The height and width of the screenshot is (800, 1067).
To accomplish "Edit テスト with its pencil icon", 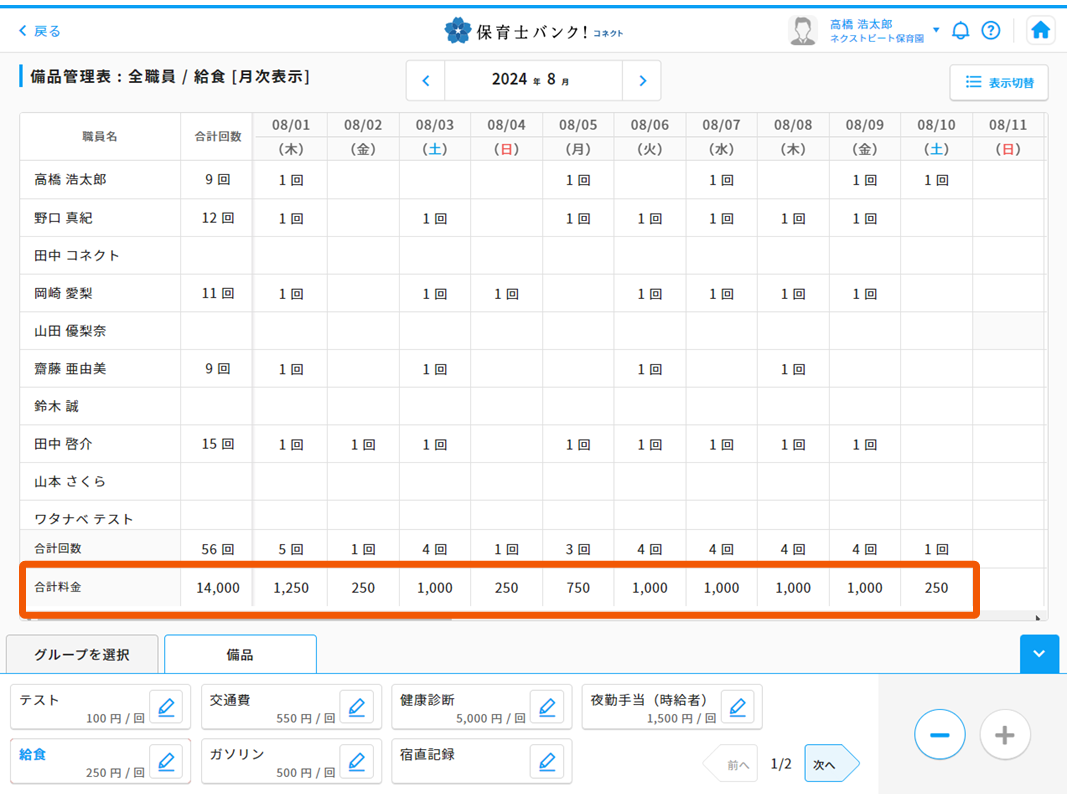I will coord(166,707).
